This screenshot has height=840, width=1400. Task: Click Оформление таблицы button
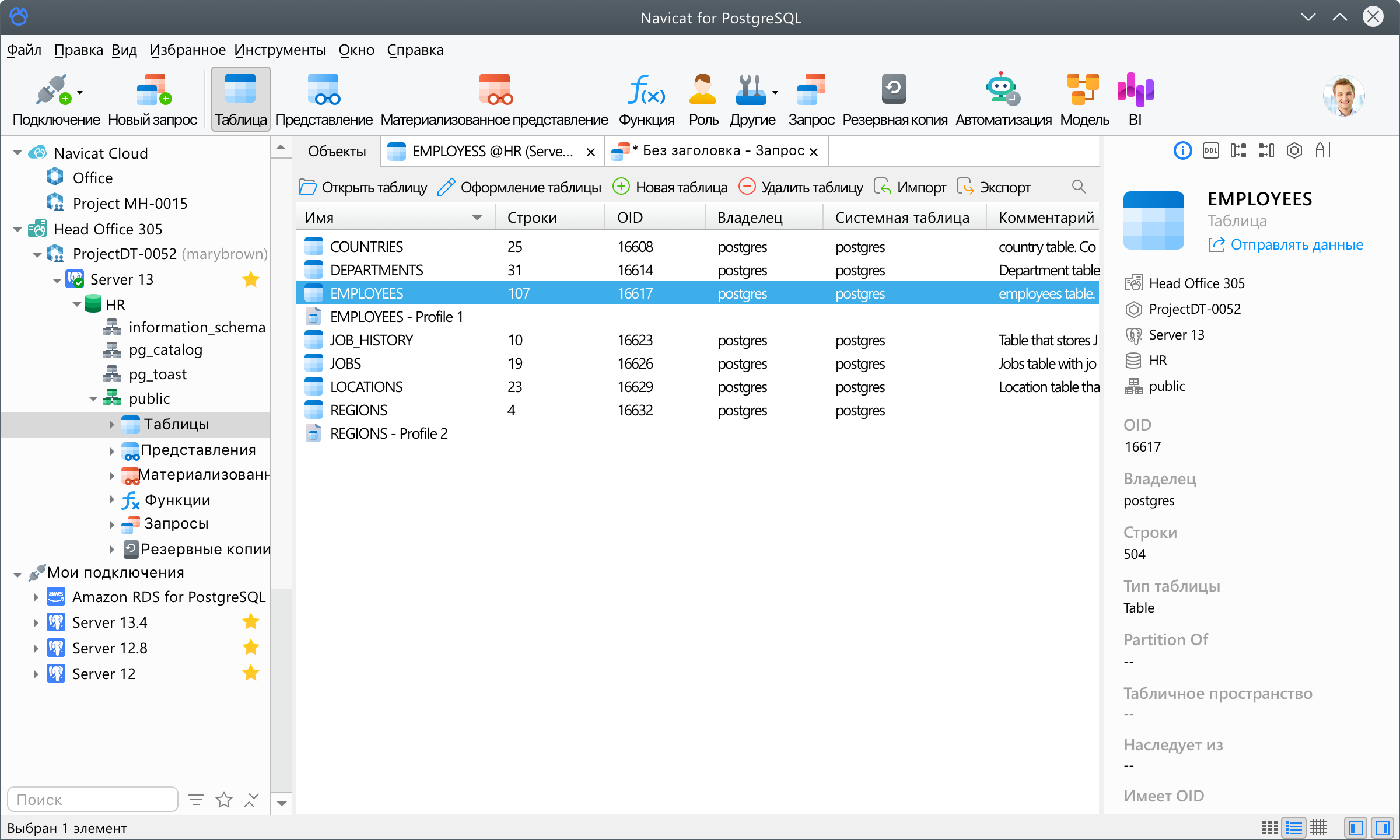(x=519, y=187)
